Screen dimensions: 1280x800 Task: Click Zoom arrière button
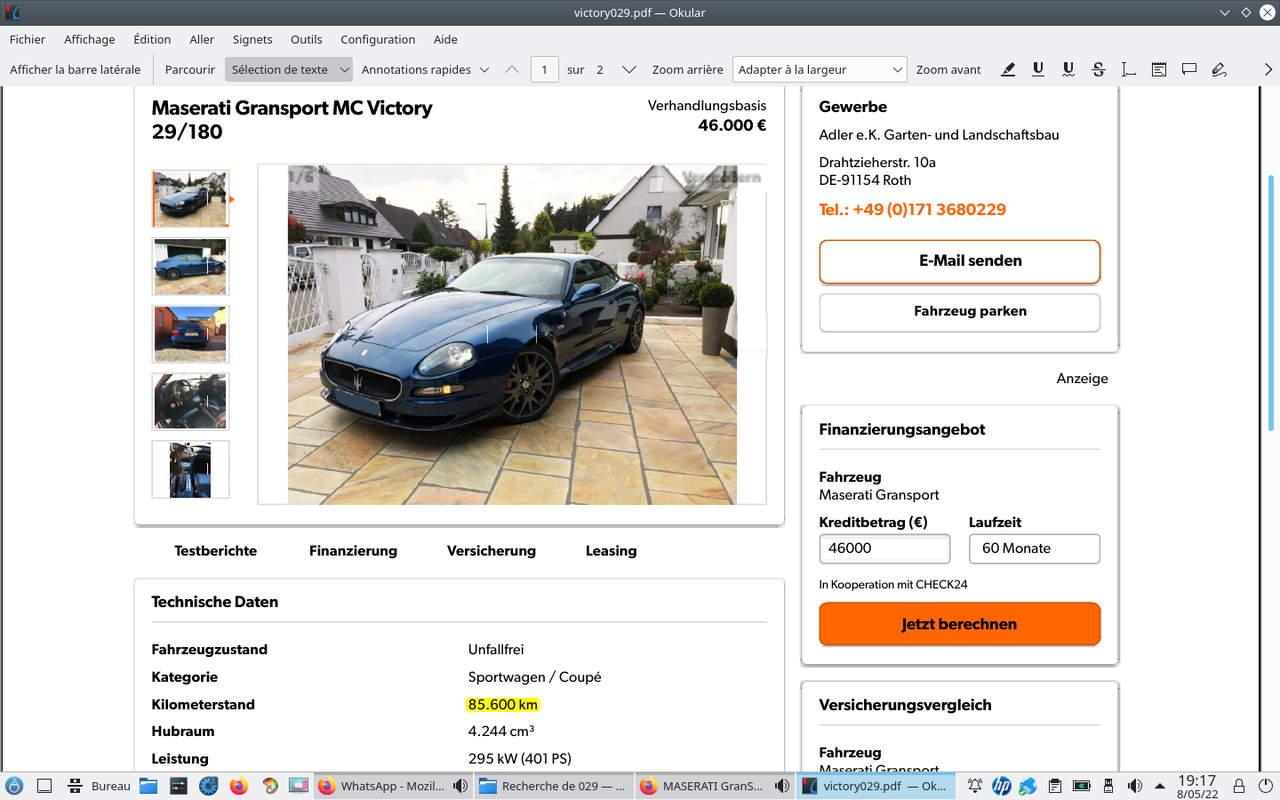tap(687, 70)
